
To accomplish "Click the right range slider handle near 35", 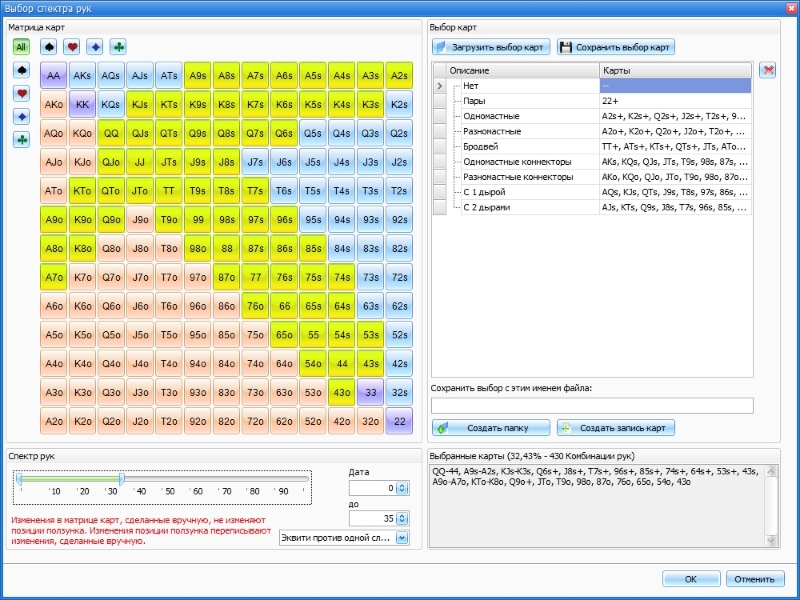I will 121,479.
